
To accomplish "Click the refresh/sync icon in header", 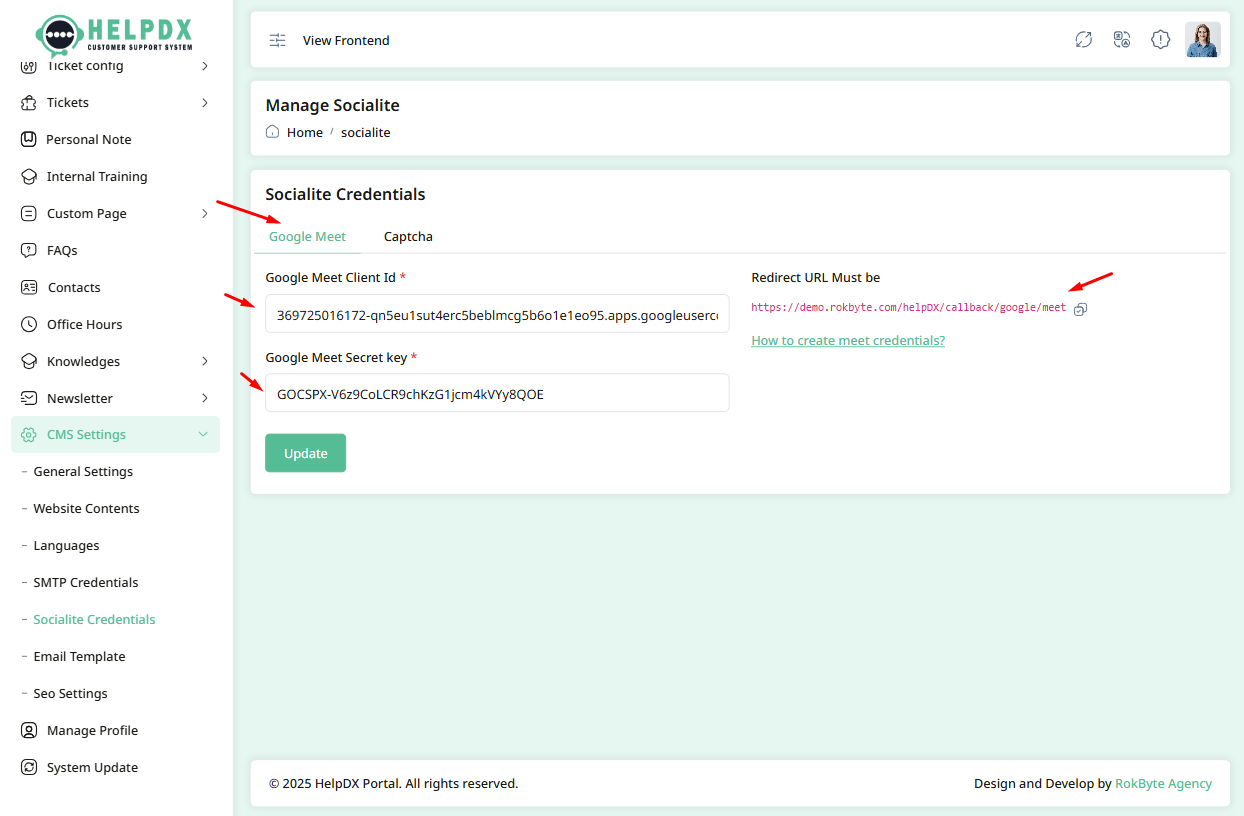I will pyautogui.click(x=1083, y=40).
